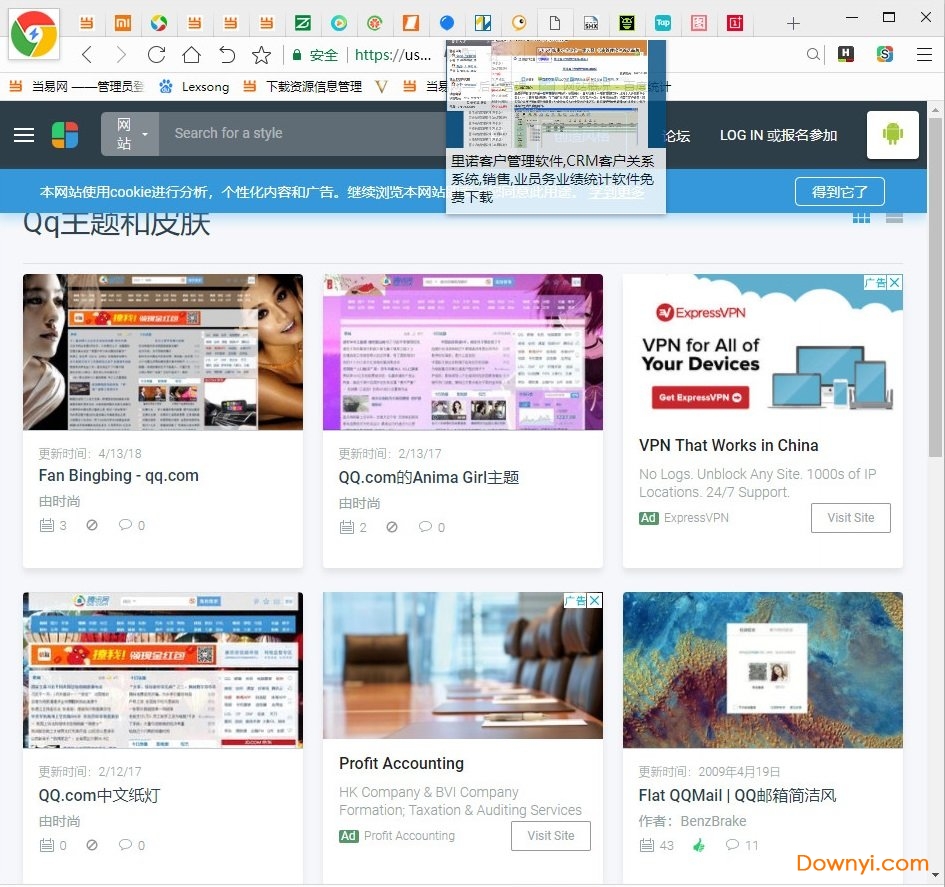
Task: Type in Search for a style field
Action: (x=300, y=134)
